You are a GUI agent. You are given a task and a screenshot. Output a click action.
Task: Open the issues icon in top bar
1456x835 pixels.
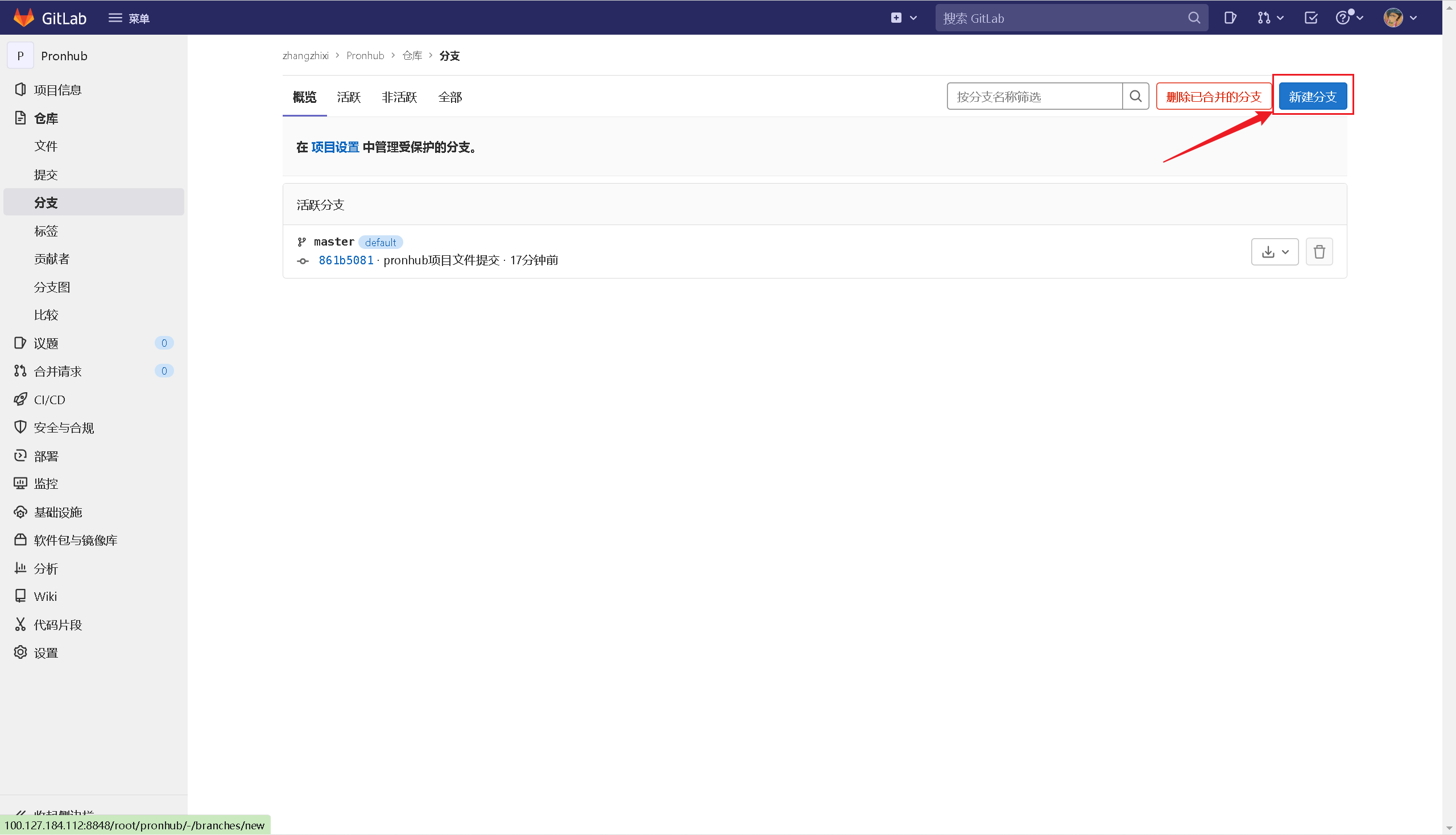(x=1230, y=18)
